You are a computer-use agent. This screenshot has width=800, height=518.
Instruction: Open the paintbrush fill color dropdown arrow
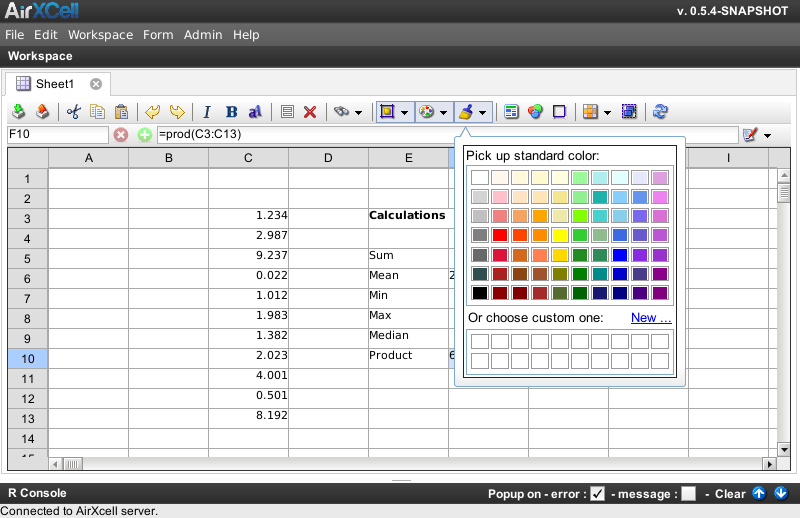483,112
